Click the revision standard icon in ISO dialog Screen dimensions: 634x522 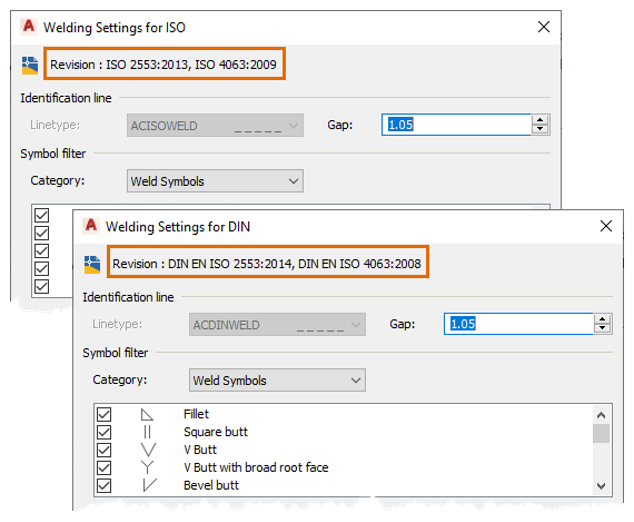(30, 65)
